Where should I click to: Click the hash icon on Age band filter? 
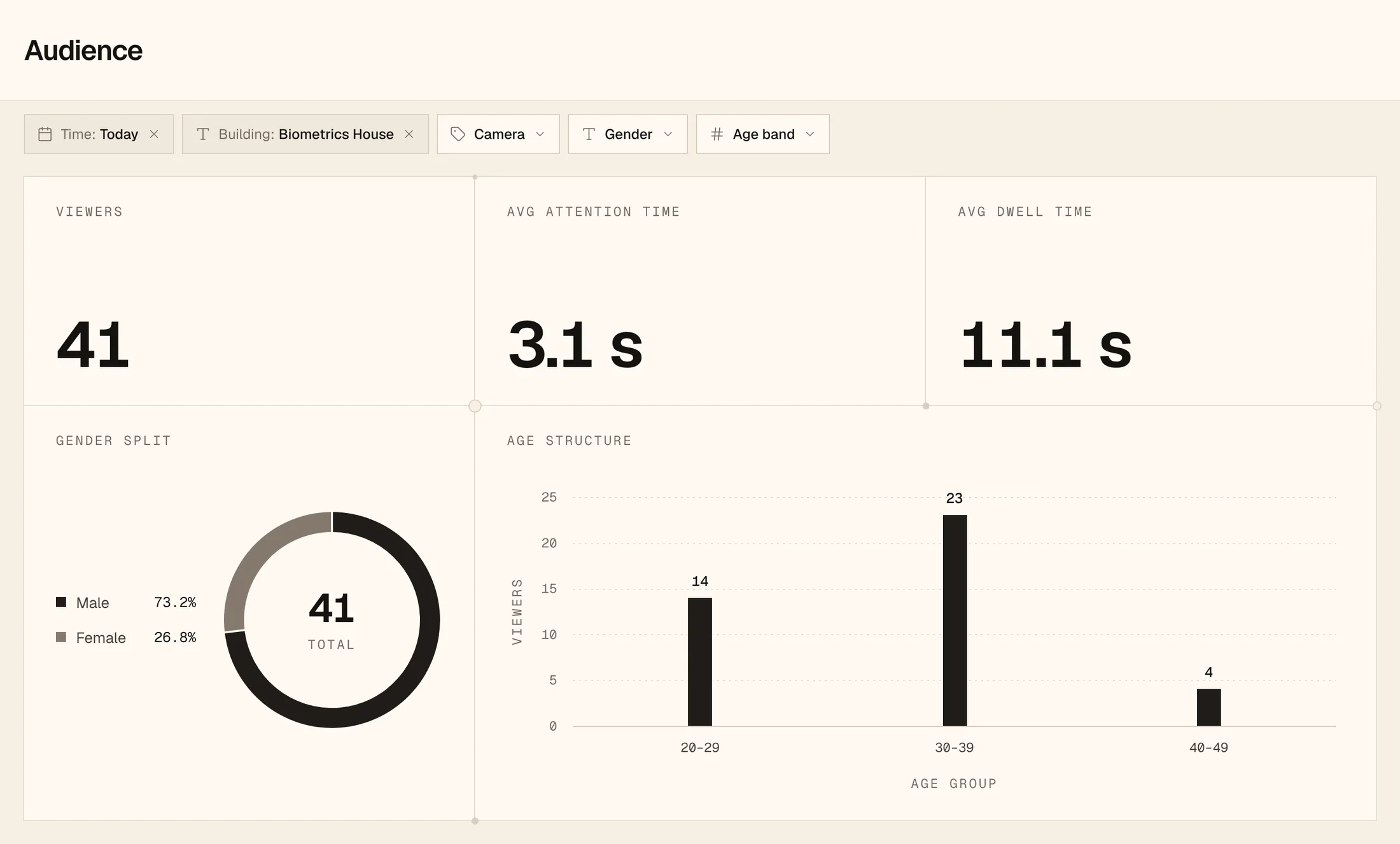[717, 134]
